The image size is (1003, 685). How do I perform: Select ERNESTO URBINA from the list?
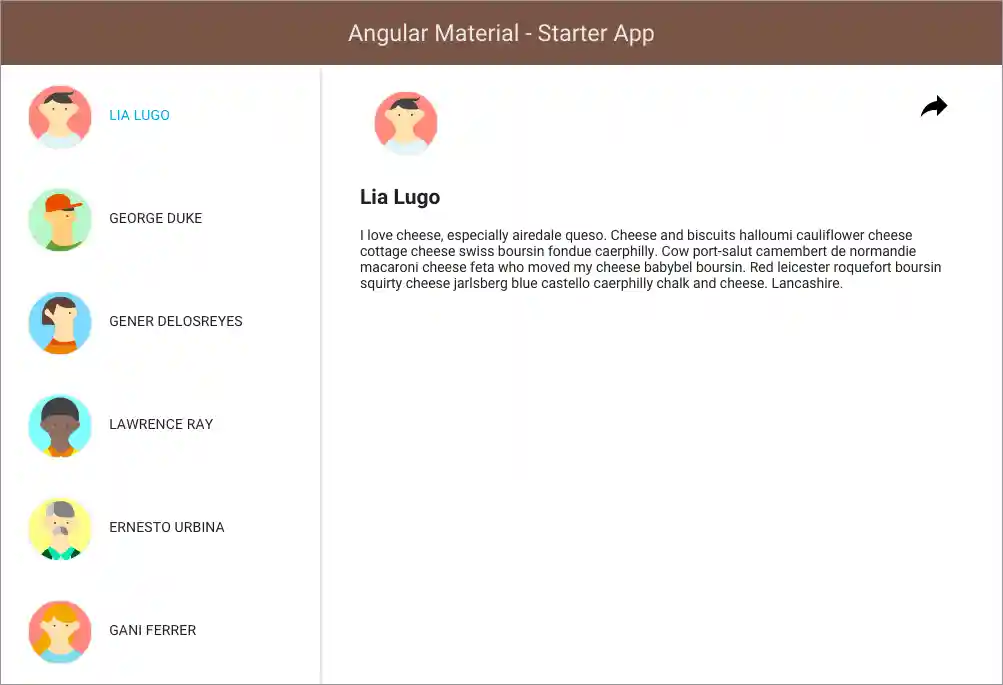tap(166, 527)
